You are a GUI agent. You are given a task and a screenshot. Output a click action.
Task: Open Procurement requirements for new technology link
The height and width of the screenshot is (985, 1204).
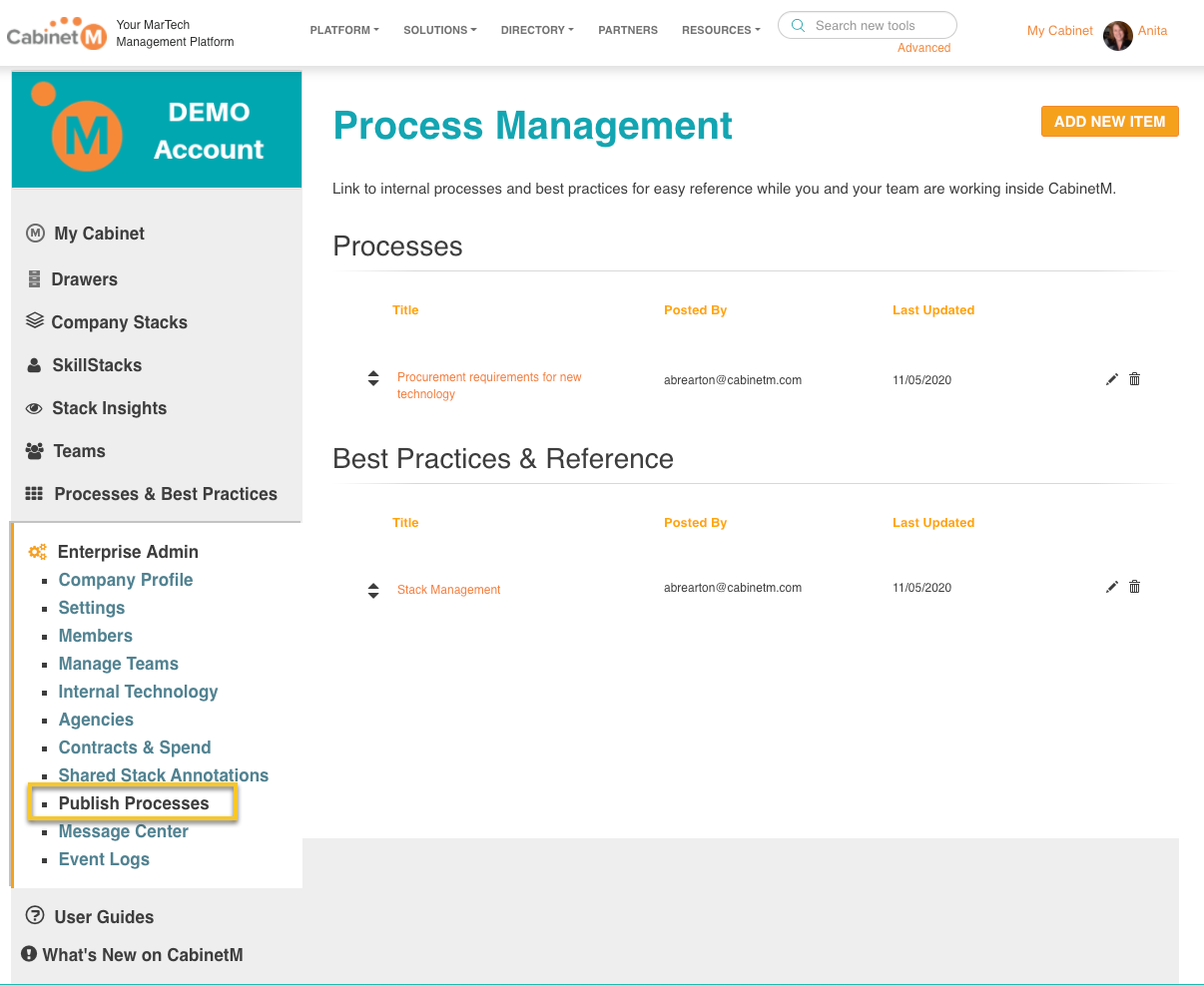[x=489, y=385]
